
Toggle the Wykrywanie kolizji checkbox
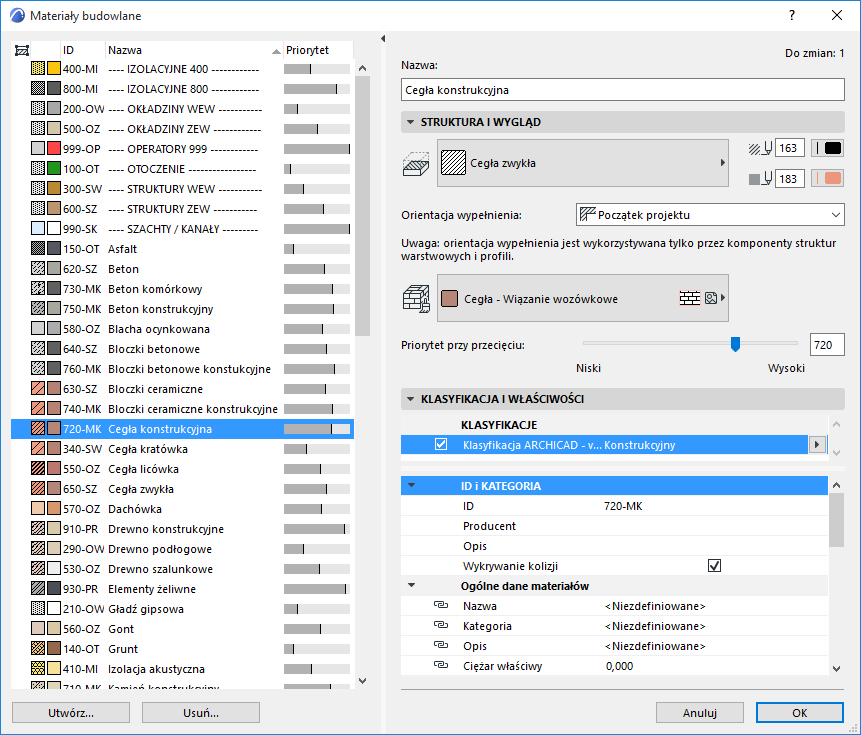pos(714,565)
